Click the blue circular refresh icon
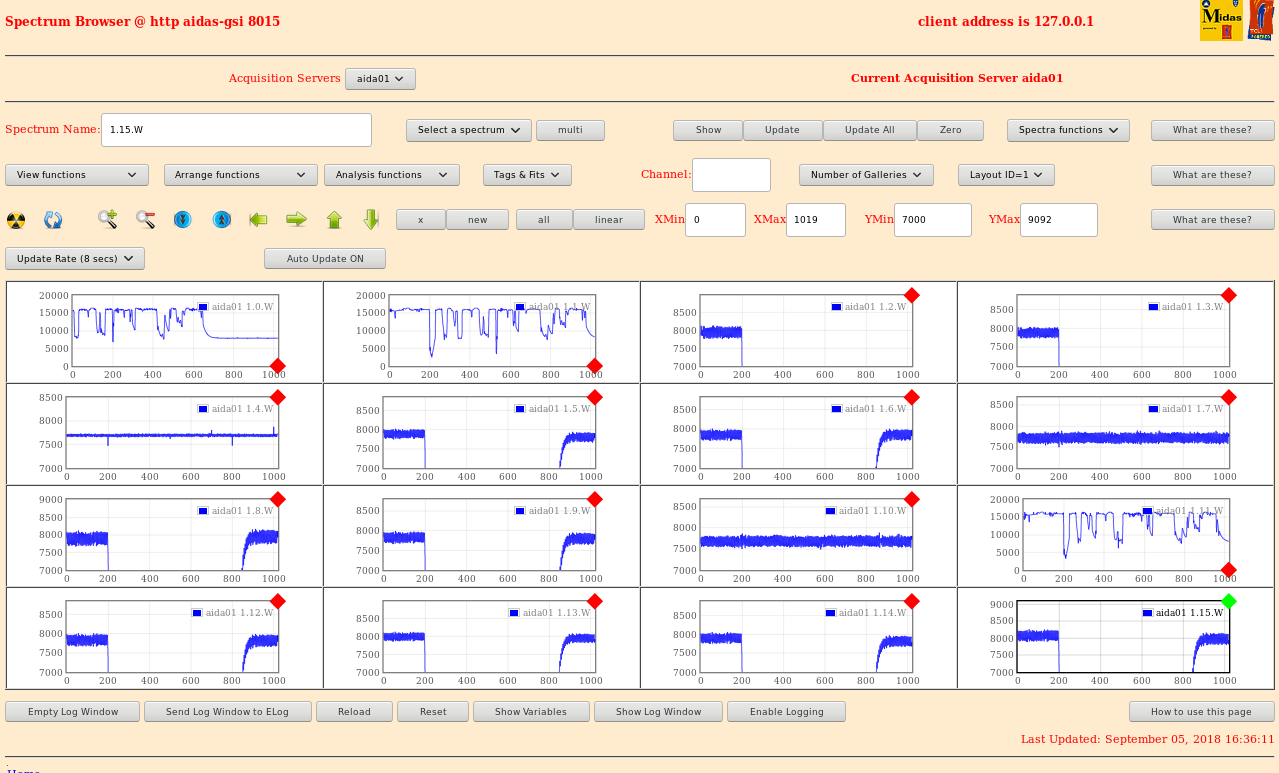 [x=53, y=220]
